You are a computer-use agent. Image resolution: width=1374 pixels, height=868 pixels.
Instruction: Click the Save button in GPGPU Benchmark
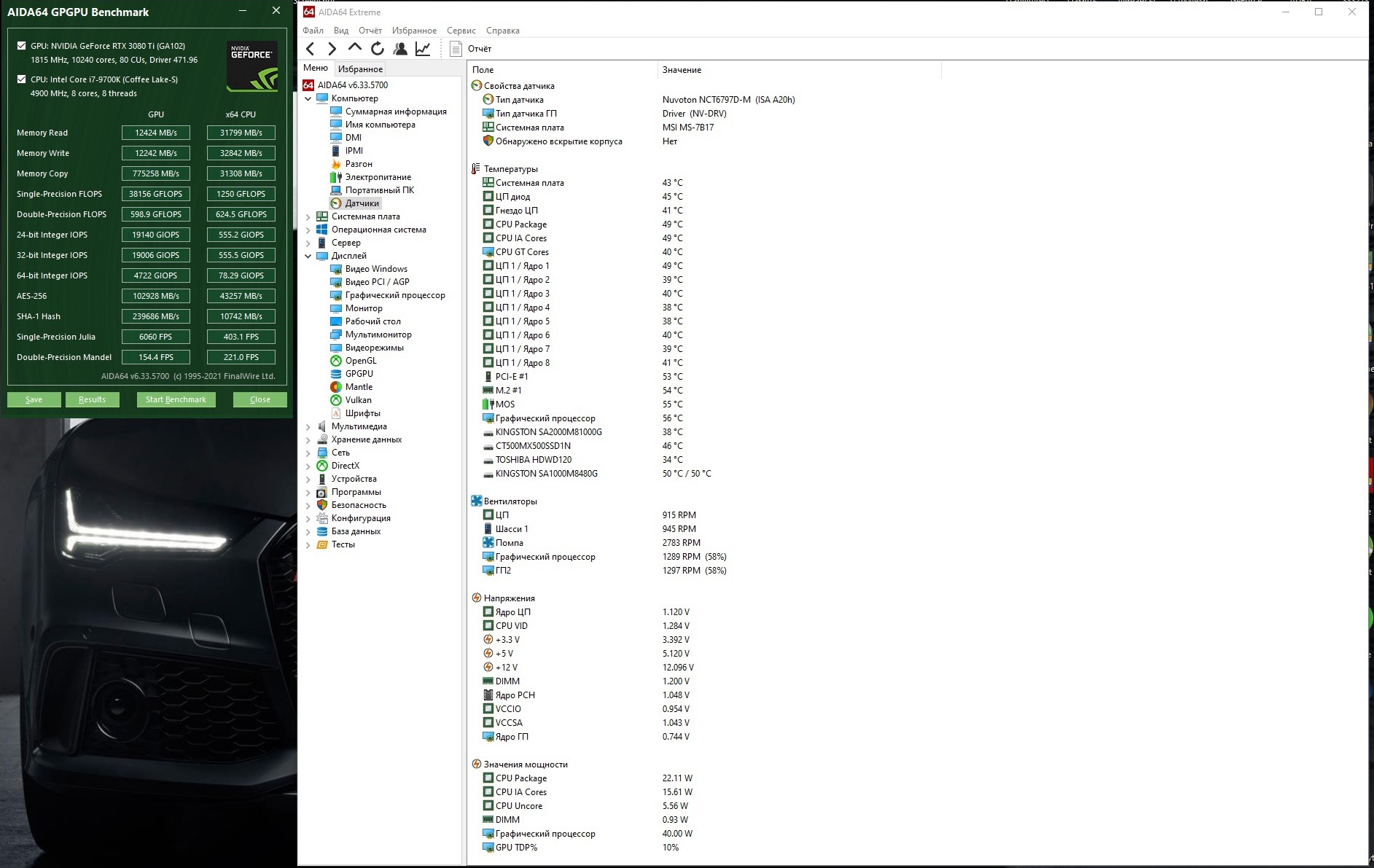(34, 399)
